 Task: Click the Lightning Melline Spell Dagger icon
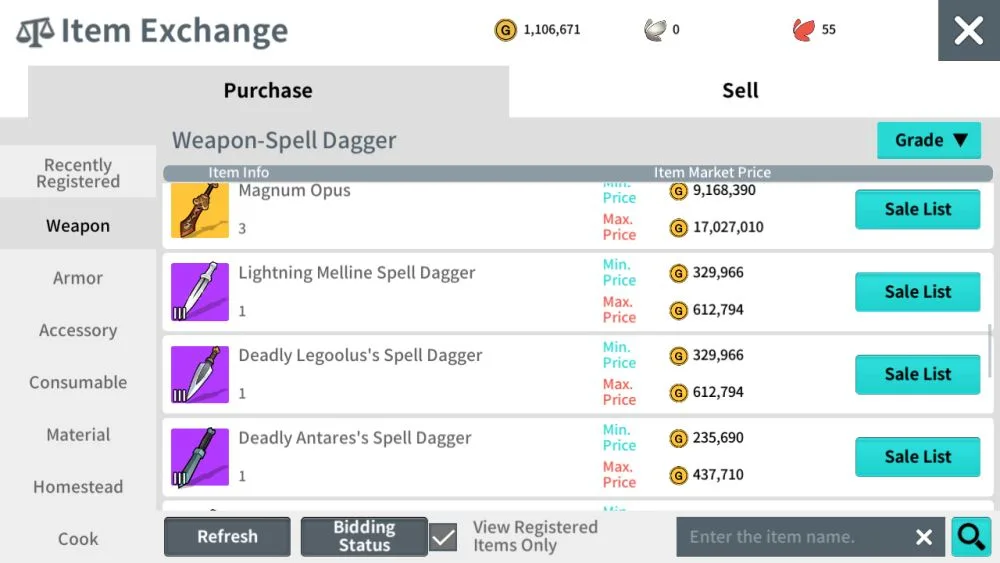point(200,292)
